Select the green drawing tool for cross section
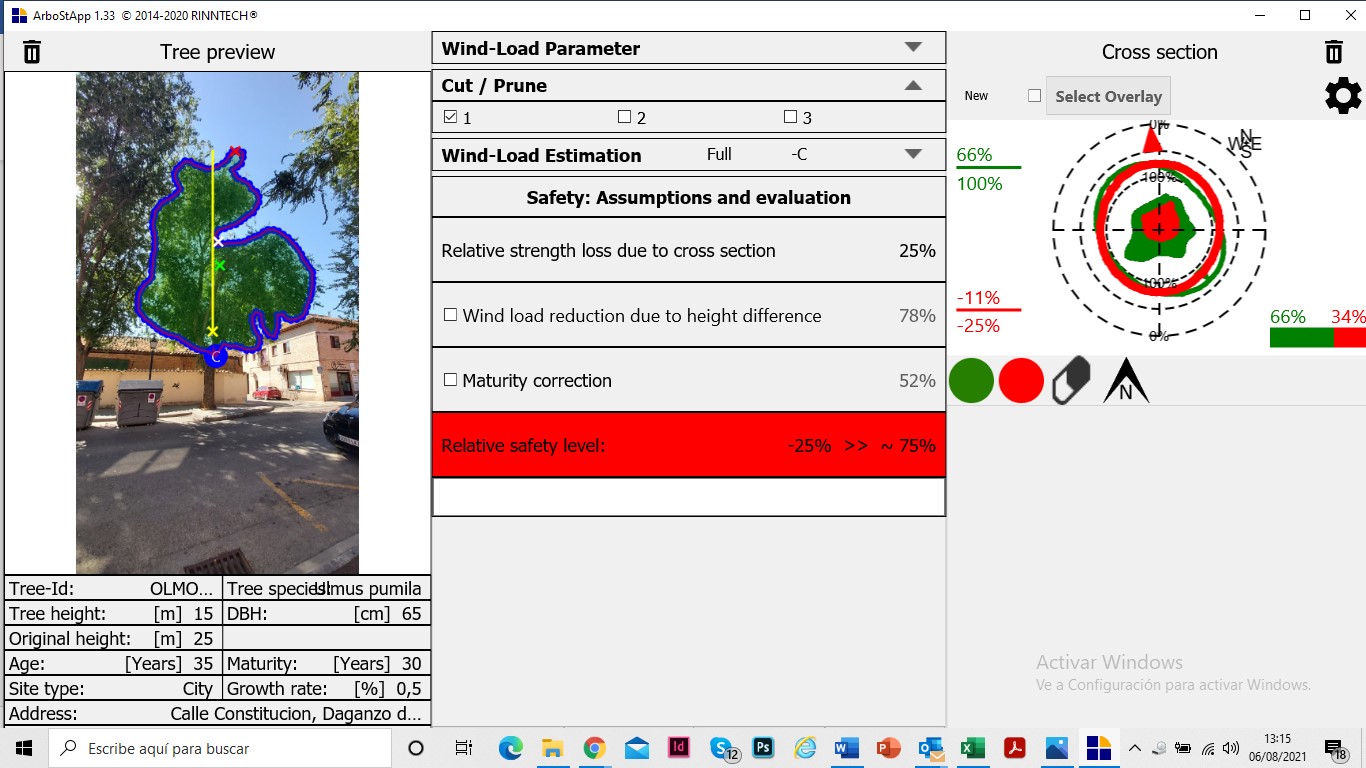1366x768 pixels. click(970, 380)
